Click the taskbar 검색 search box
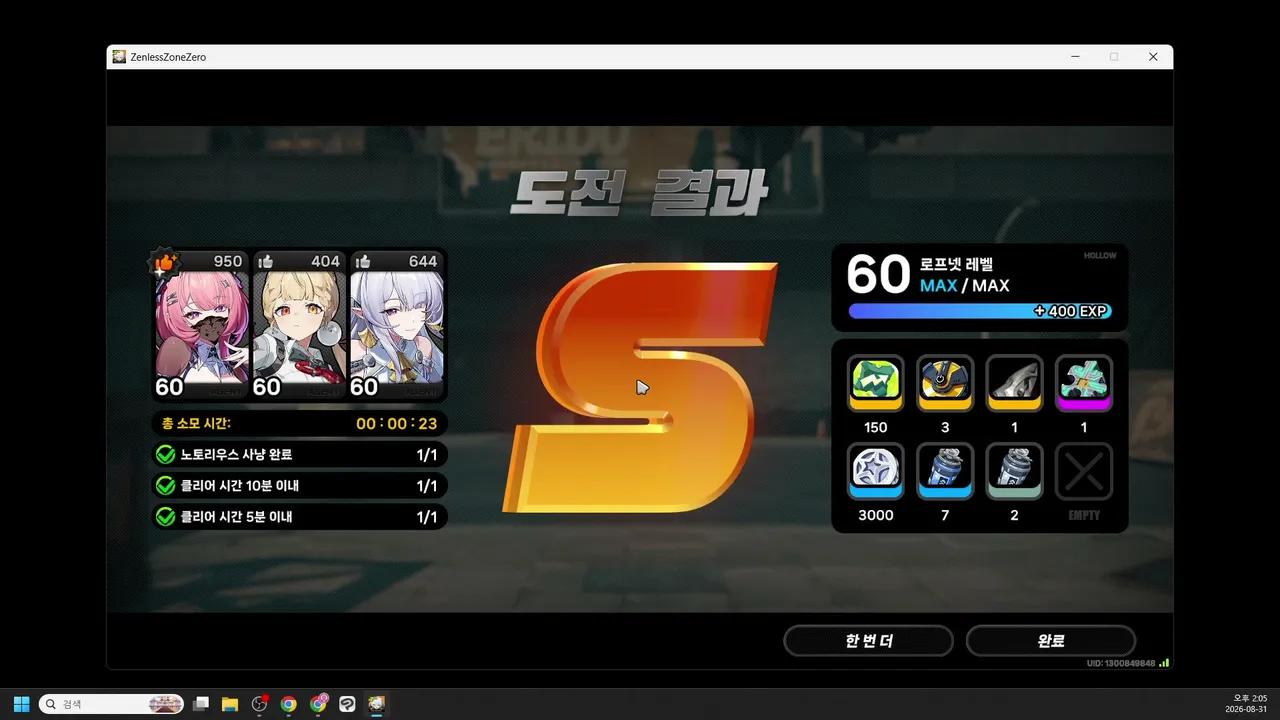Image resolution: width=1280 pixels, height=720 pixels. coord(111,704)
